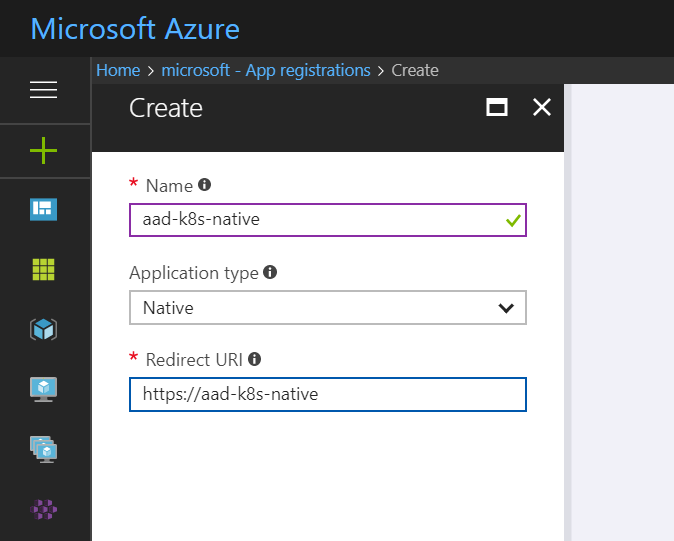
Task: Show info tooltip for Redirect URI
Action: point(255,359)
